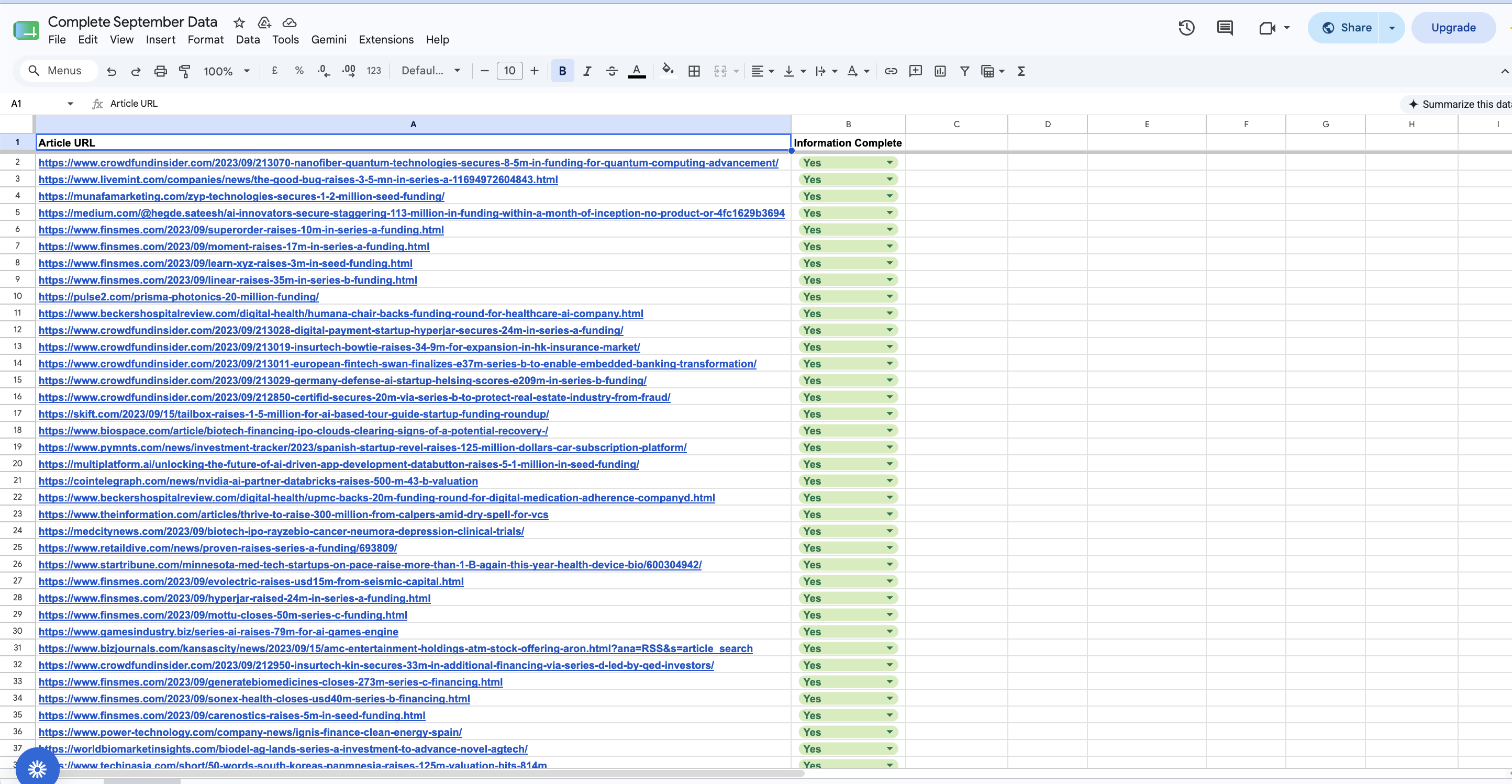Open text colour picker
The width and height of the screenshot is (1512, 784).
tap(636, 71)
